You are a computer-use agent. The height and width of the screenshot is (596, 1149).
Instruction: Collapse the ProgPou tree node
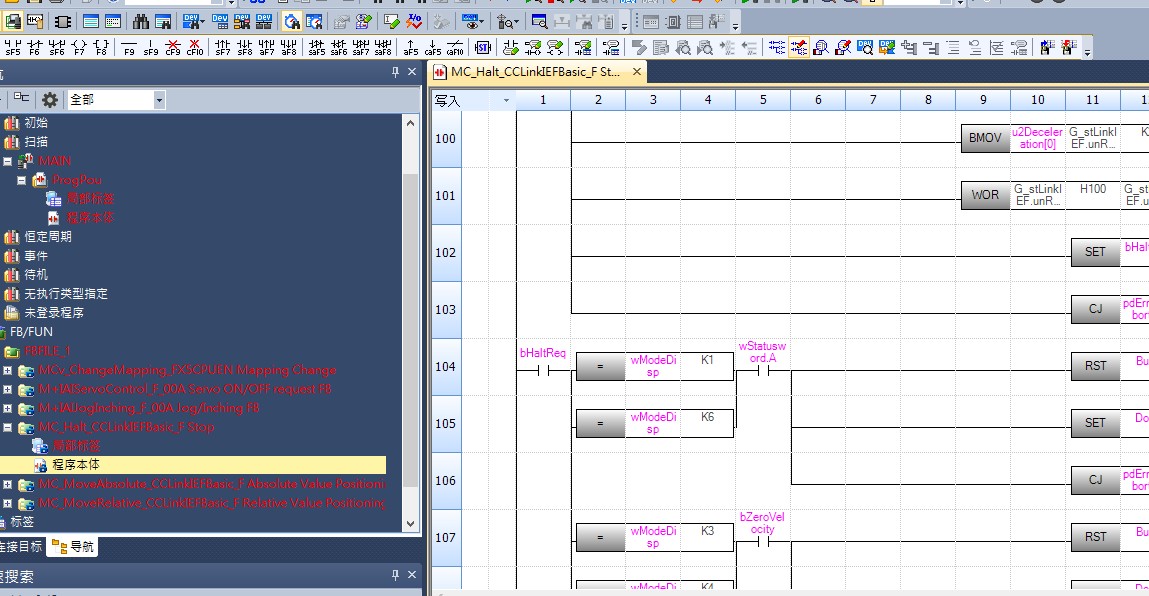pos(21,180)
